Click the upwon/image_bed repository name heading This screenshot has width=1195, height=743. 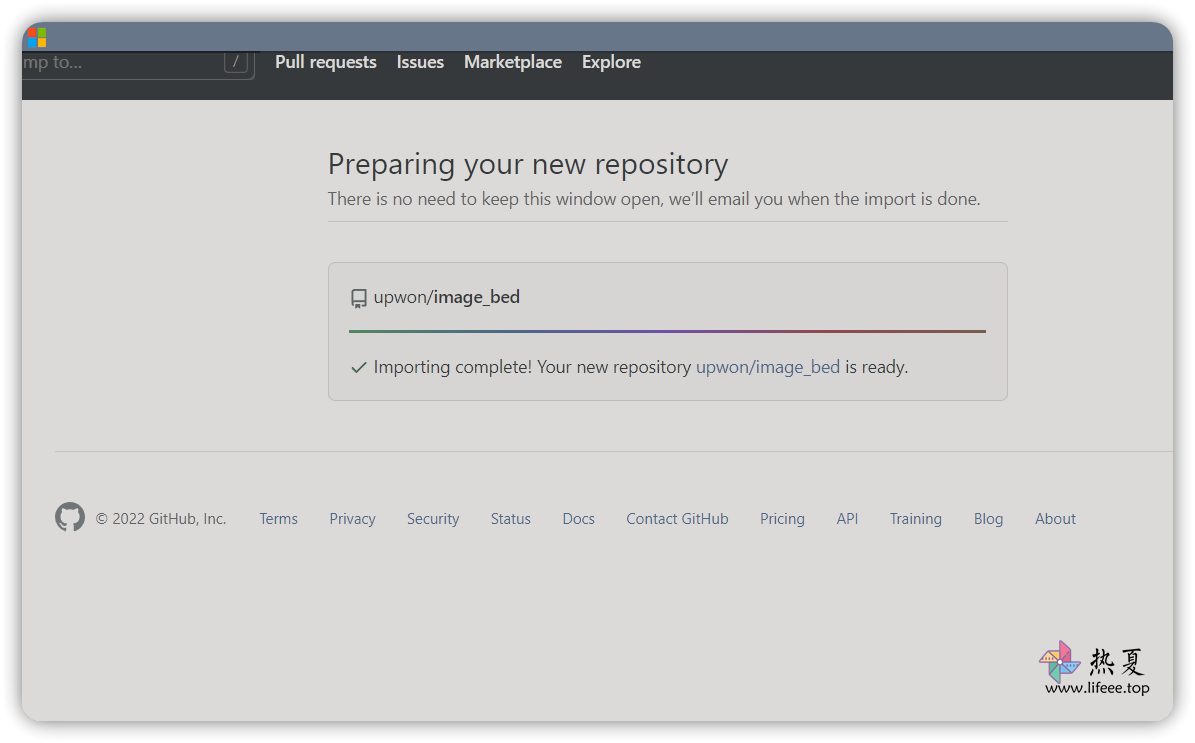447,297
